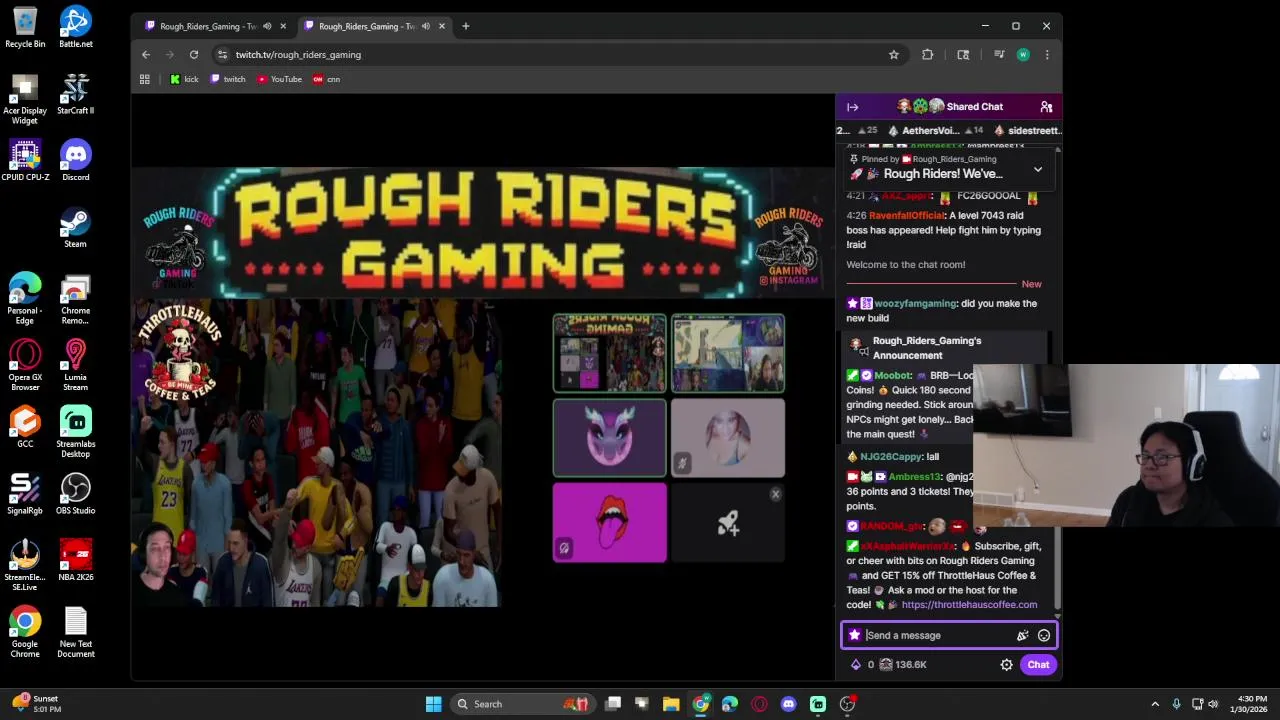Open the kick bookmark
This screenshot has width=1280, height=720.
pos(184,79)
